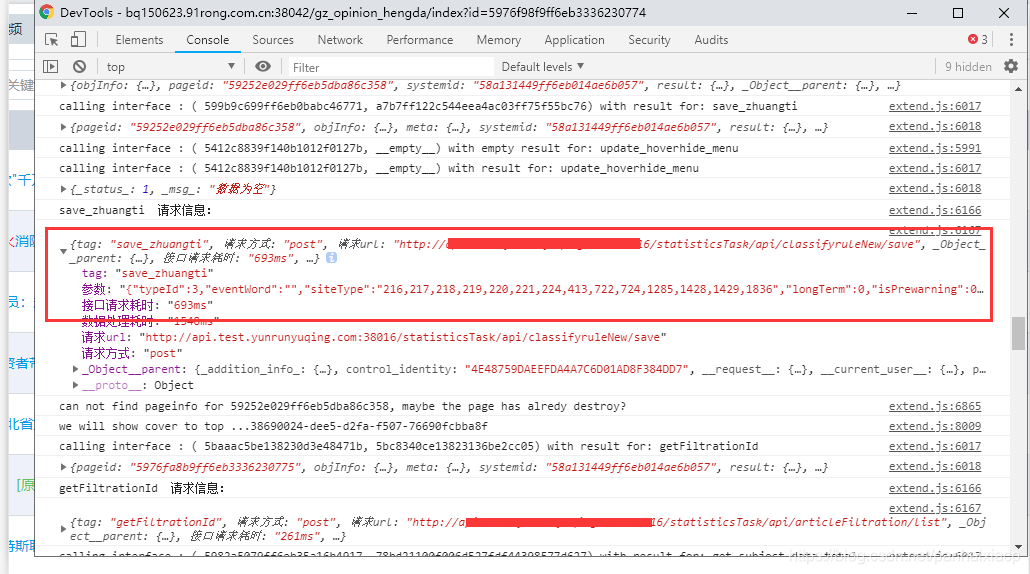Minimize the DevTools window

912,13
